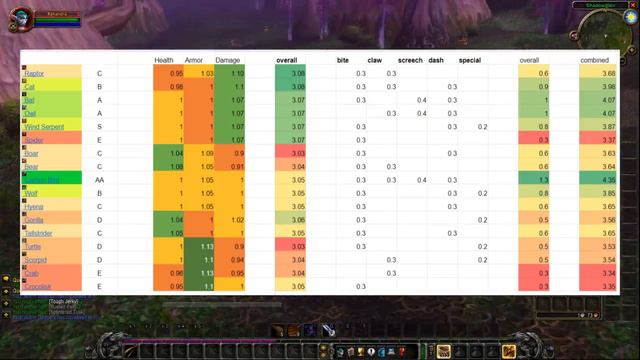Click the Health column header
Screen dimensions: 640x360
[x=164, y=60]
